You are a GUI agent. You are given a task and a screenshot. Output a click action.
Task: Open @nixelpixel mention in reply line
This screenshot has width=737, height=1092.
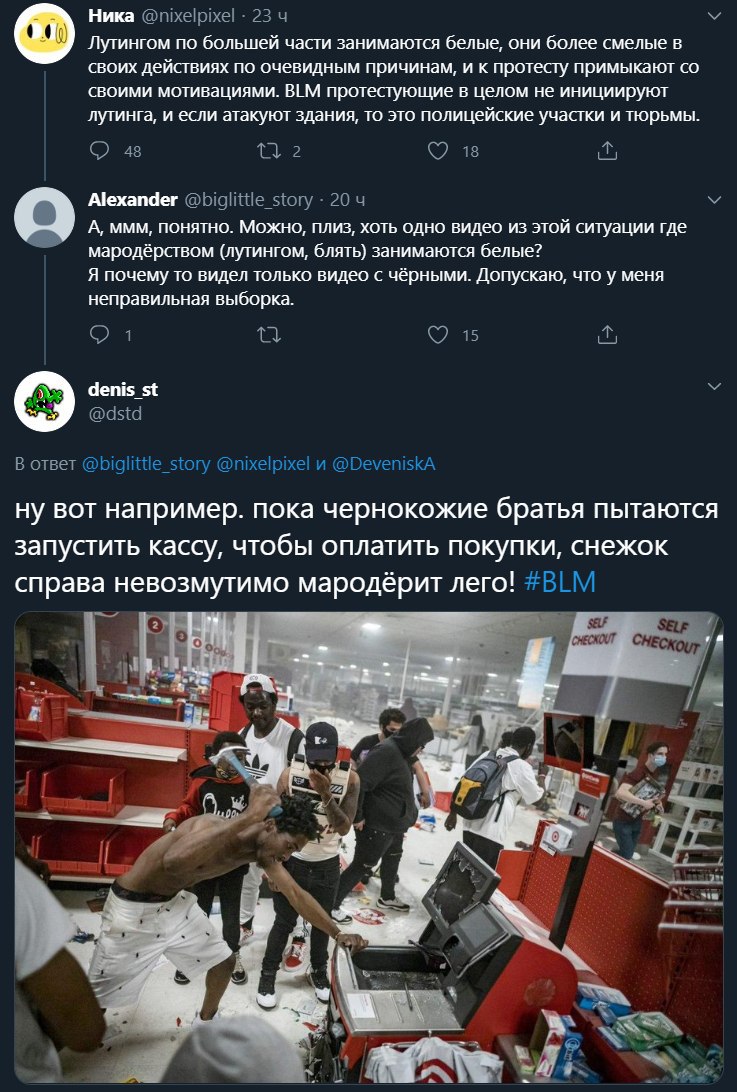(263, 464)
